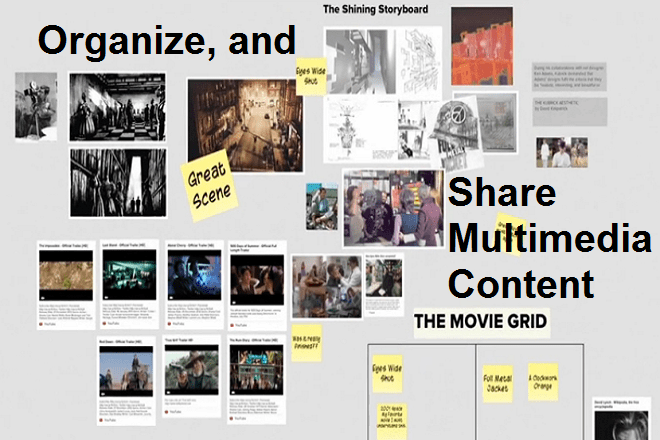The width and height of the screenshot is (660, 440).
Task: Open the small boy in blue photo
Action: [322, 206]
